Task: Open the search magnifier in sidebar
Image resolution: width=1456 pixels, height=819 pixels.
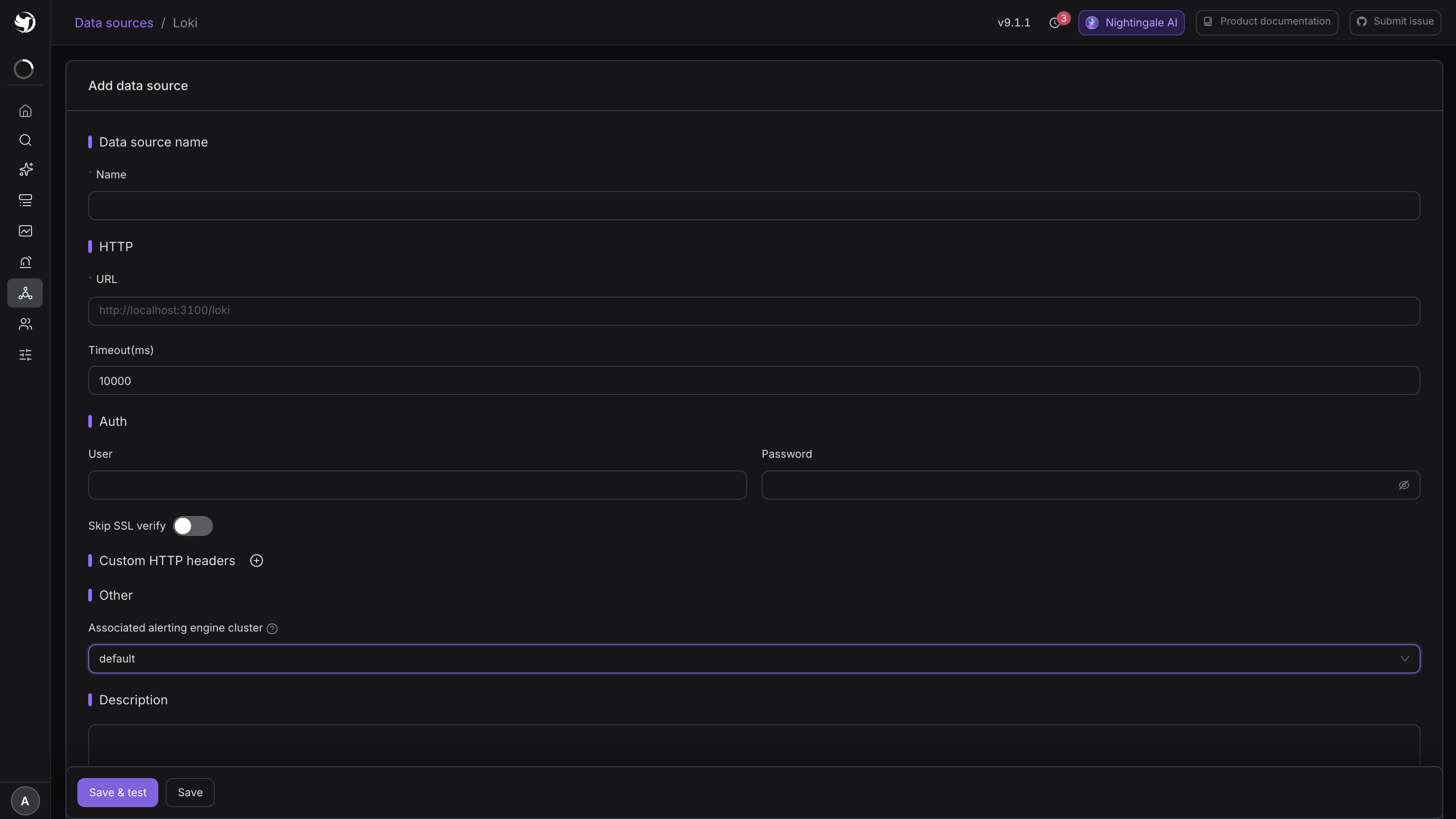Action: click(x=25, y=140)
